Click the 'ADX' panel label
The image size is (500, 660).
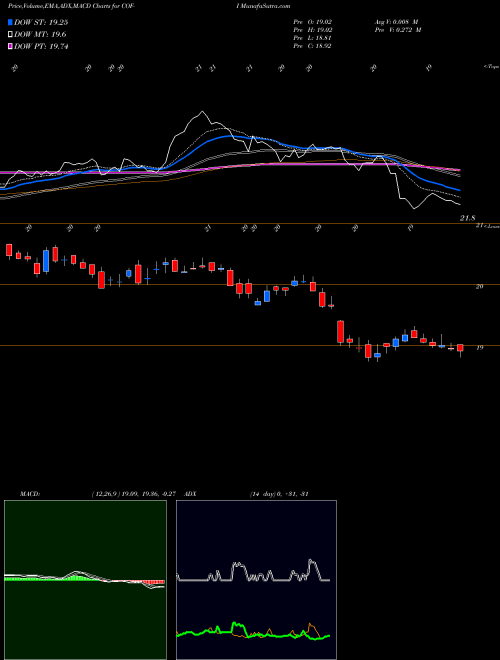(191, 494)
